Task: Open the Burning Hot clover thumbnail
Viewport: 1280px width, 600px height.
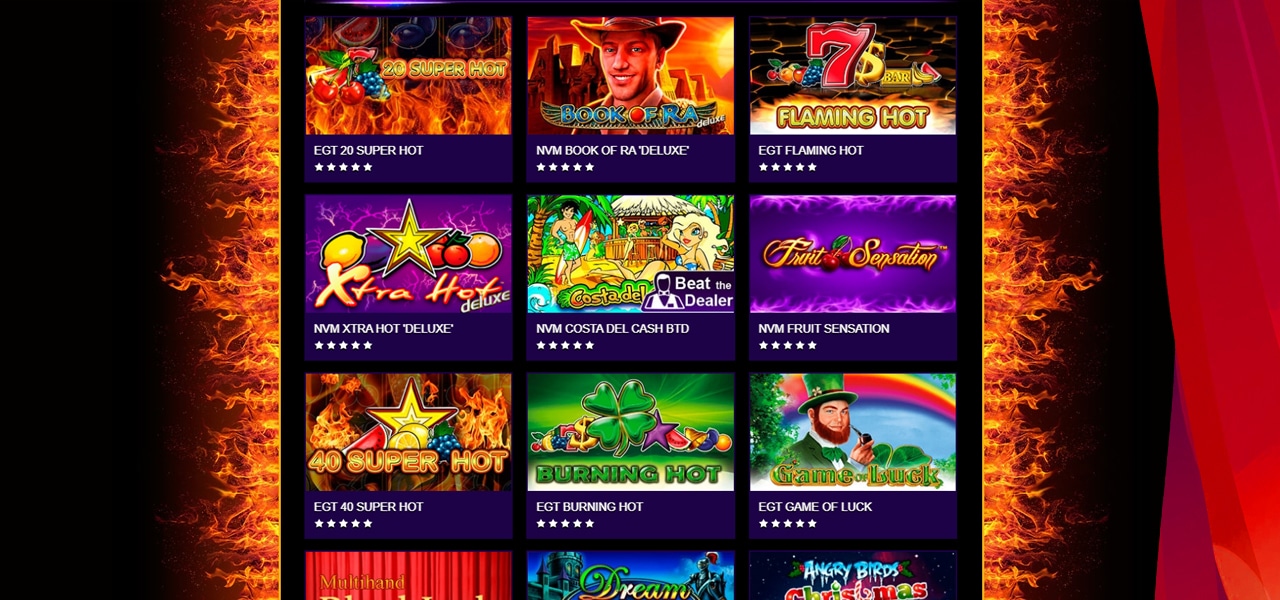Action: pos(630,432)
